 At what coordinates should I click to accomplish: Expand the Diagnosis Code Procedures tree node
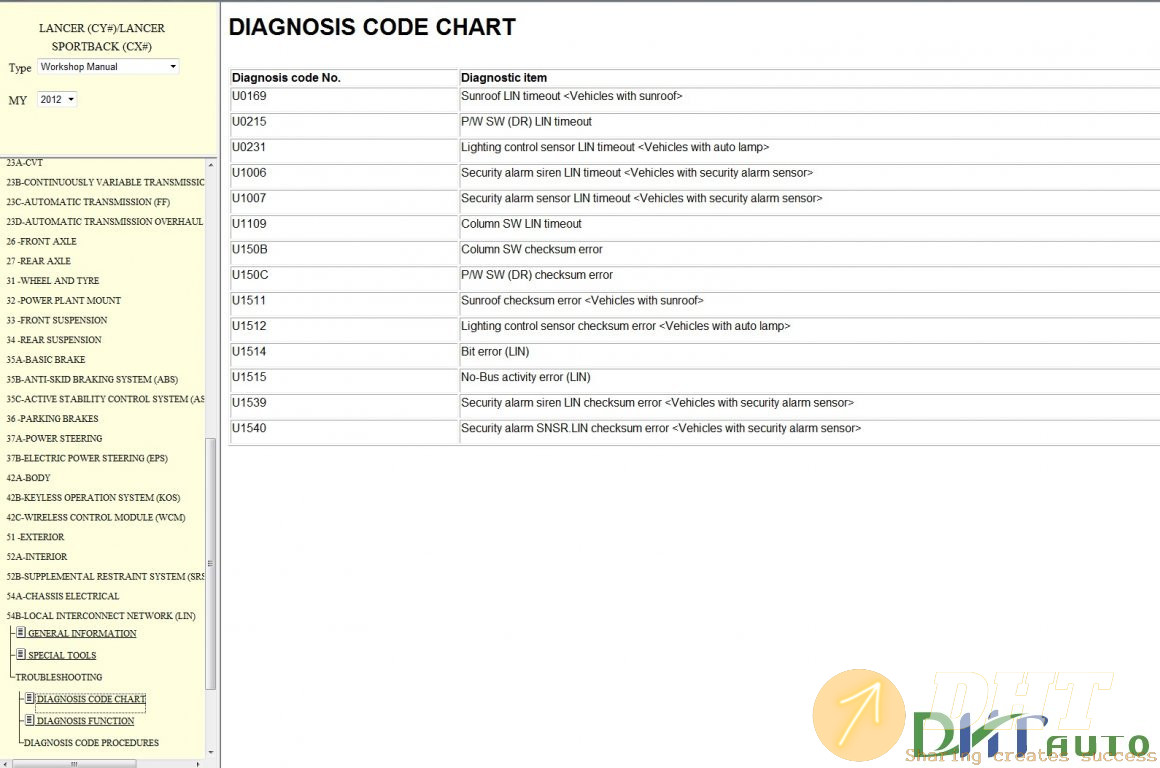point(90,743)
